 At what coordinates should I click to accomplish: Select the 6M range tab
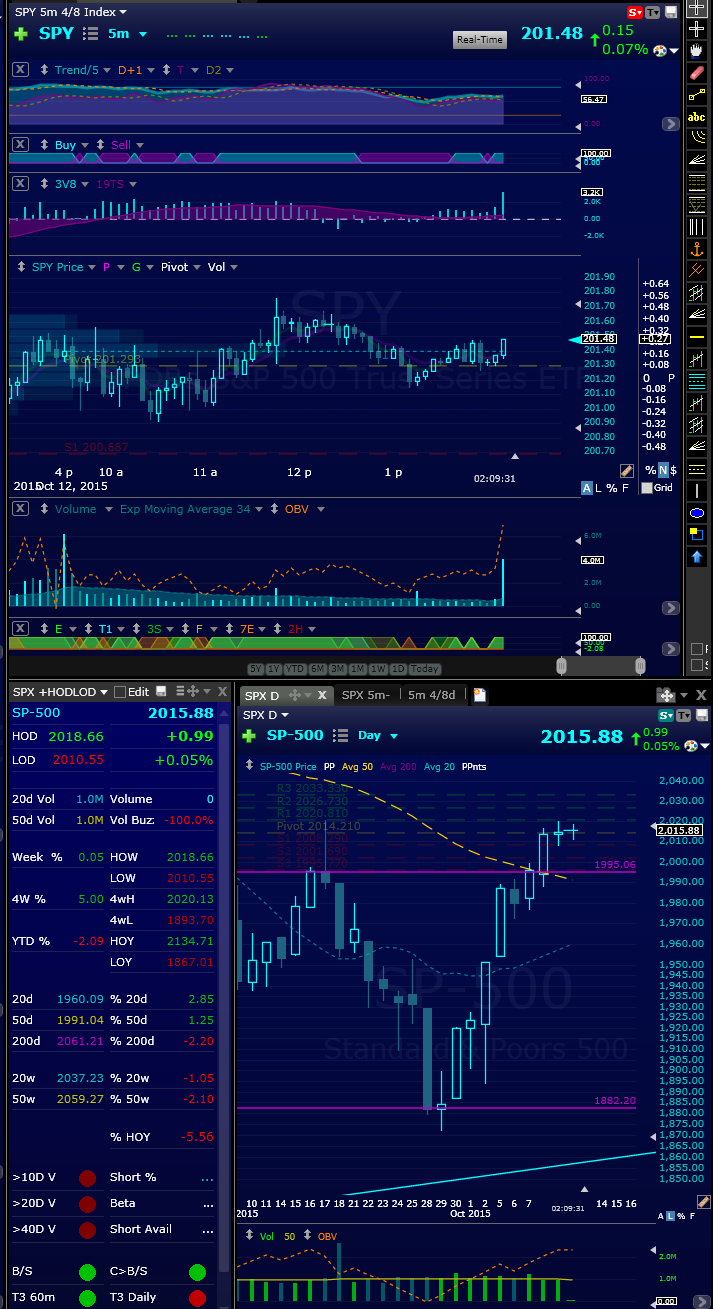(x=318, y=669)
